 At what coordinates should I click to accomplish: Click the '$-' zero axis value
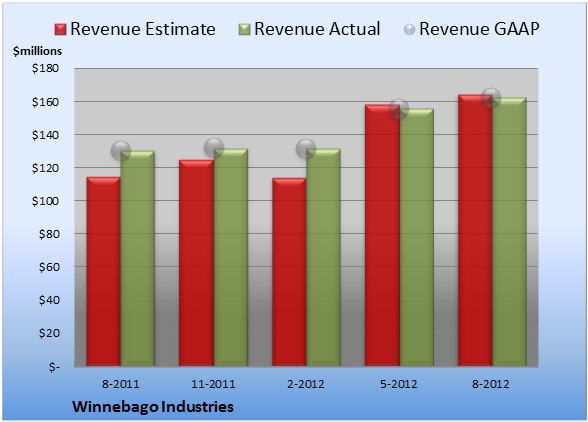tap(54, 366)
